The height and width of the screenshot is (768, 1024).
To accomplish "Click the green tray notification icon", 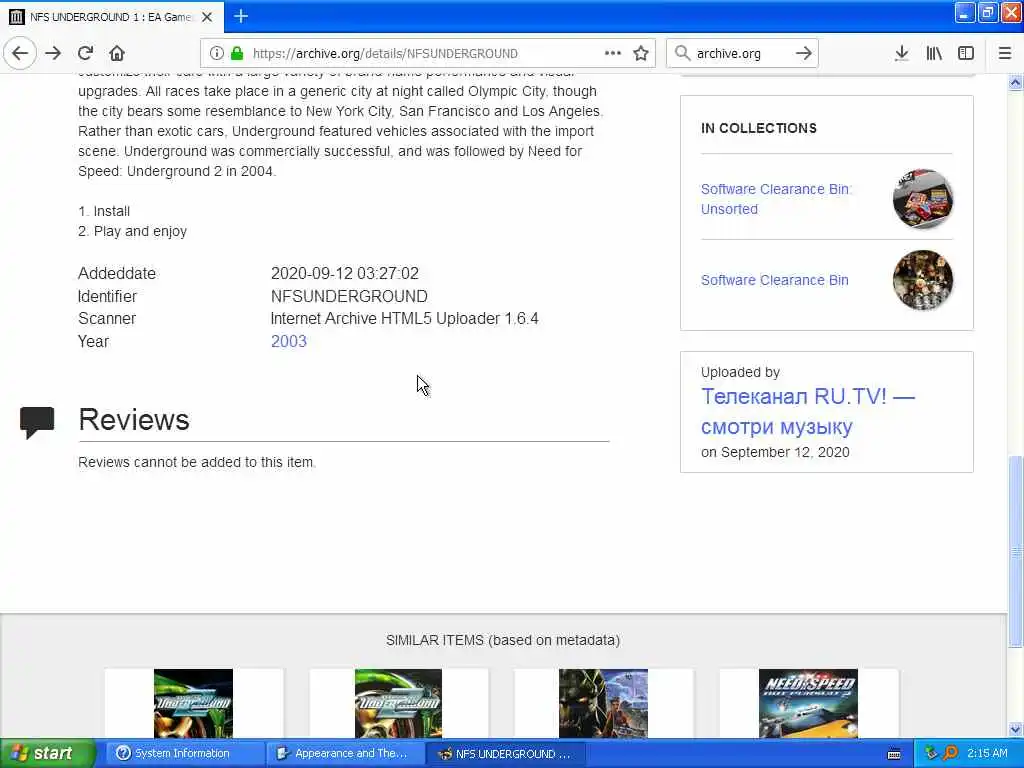I will tap(931, 753).
